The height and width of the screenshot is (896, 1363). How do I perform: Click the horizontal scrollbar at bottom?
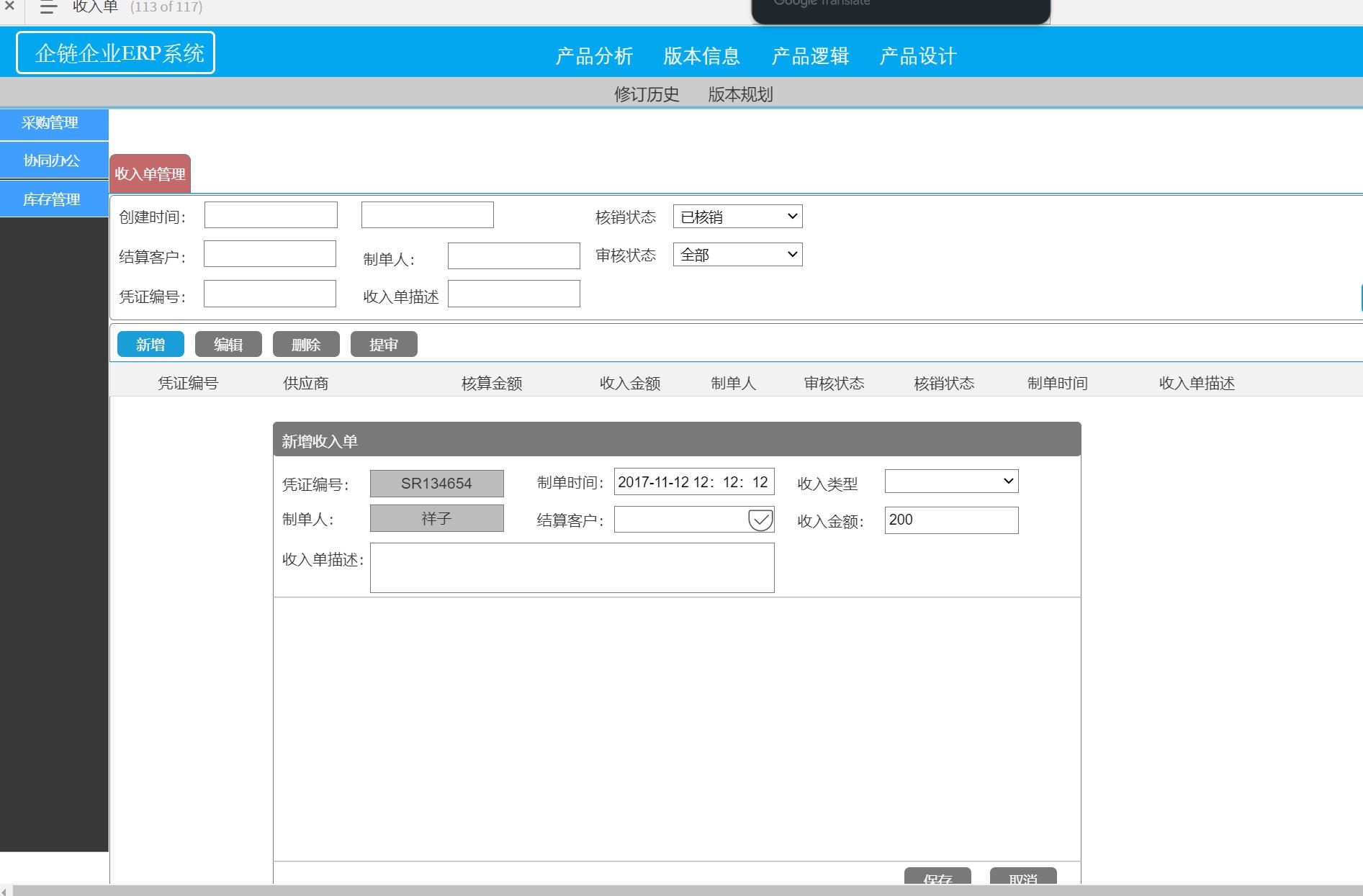click(x=688, y=891)
